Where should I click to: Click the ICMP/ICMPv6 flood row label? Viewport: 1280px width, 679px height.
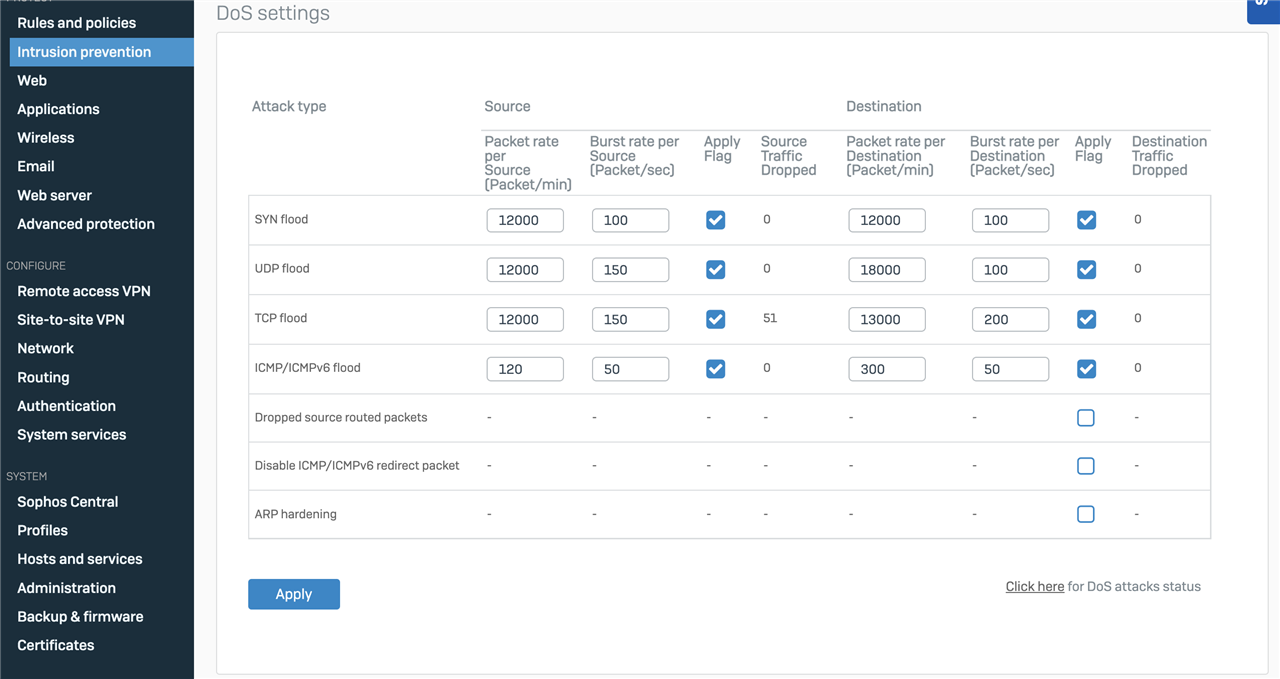coord(307,367)
